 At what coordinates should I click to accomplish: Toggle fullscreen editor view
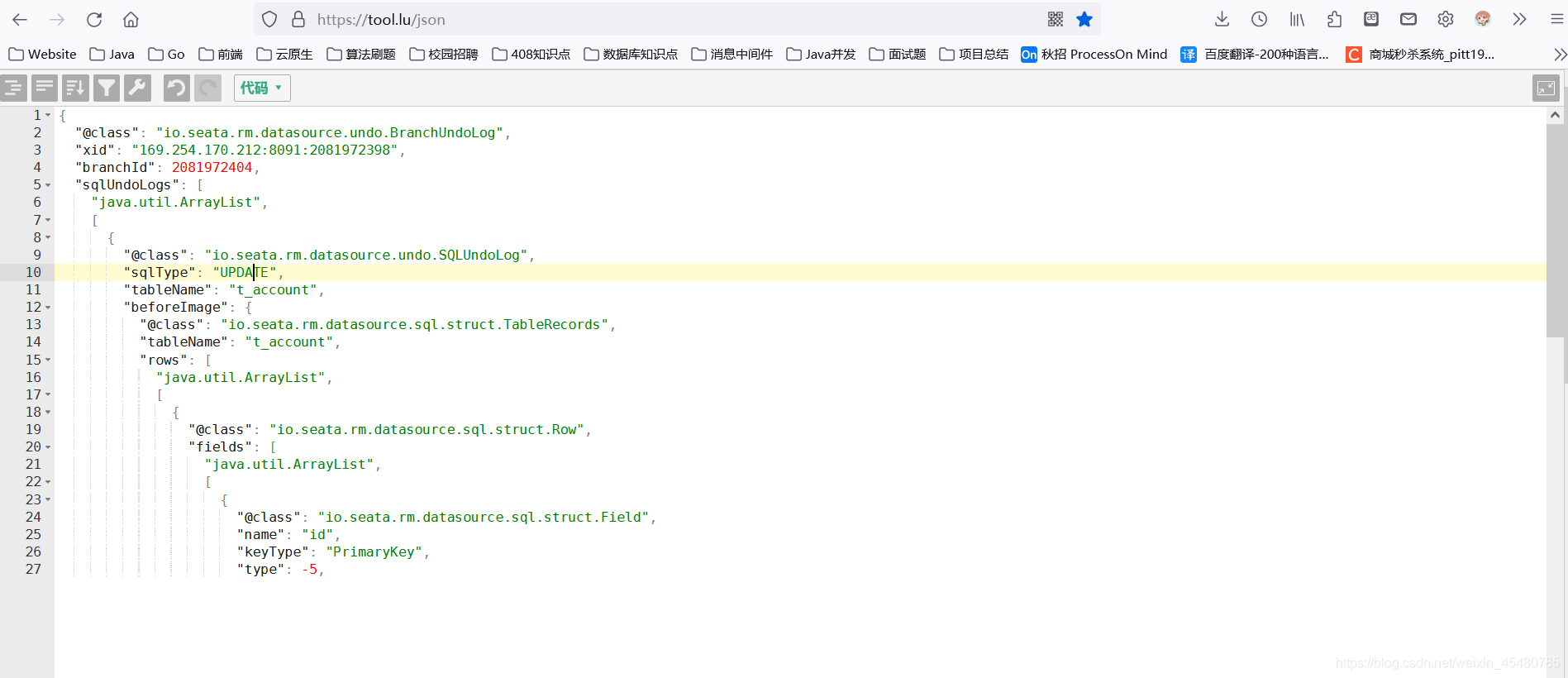(x=1546, y=88)
